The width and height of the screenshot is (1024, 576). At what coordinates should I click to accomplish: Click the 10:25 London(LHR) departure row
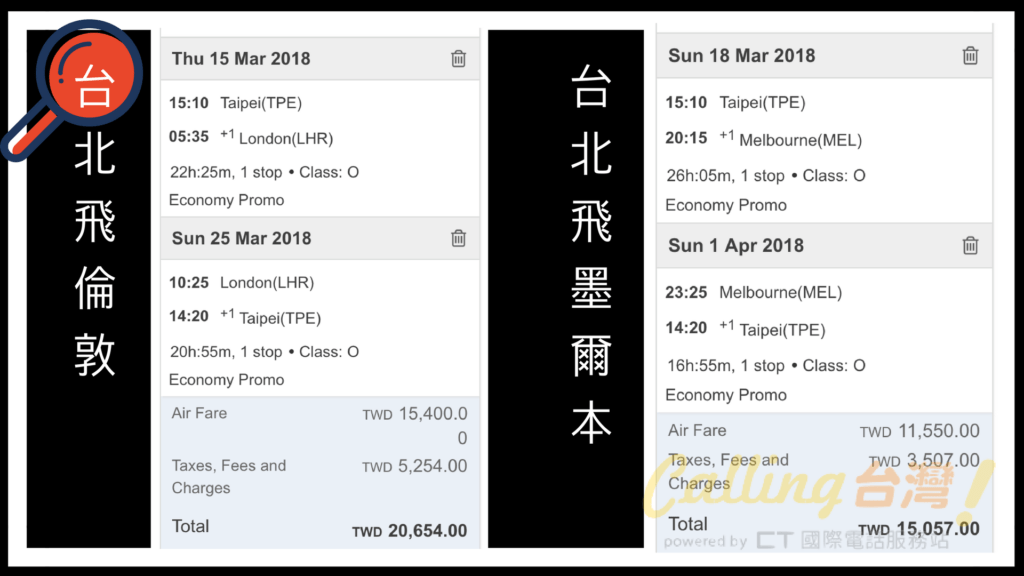[x=242, y=283]
